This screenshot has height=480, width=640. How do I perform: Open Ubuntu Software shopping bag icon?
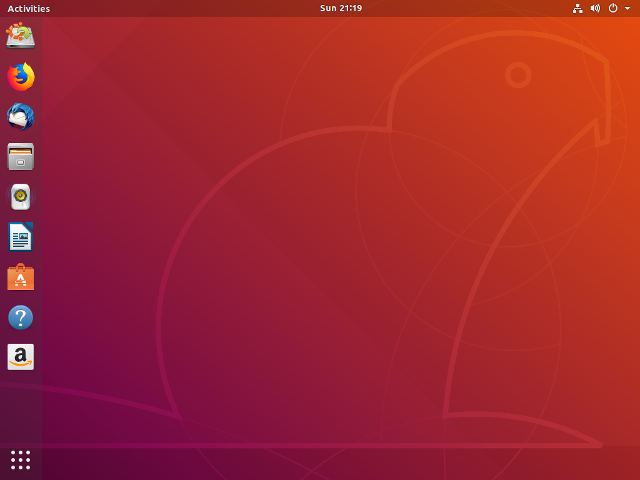click(x=21, y=277)
